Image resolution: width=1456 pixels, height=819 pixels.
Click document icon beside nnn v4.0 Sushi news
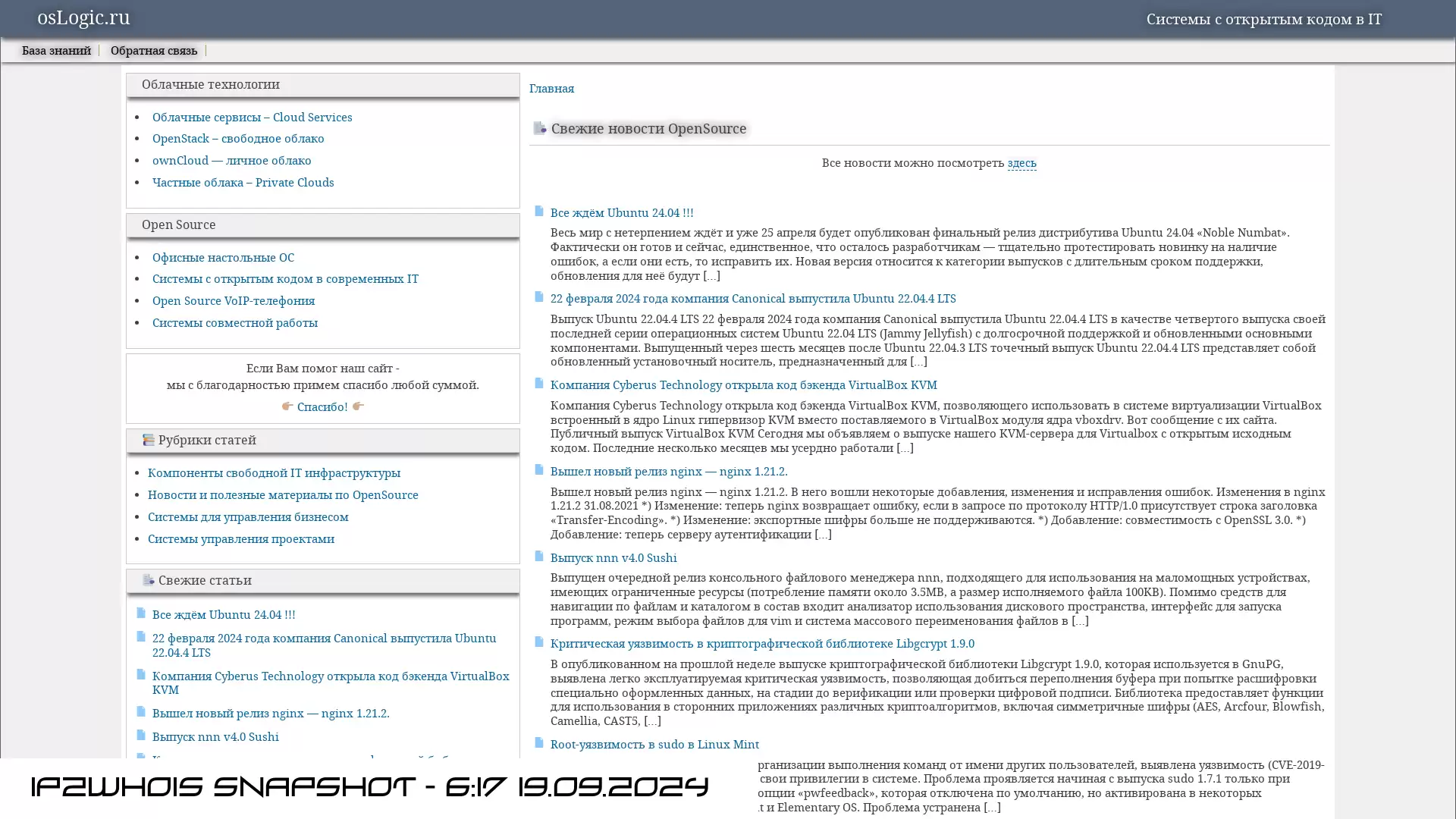[x=539, y=556]
